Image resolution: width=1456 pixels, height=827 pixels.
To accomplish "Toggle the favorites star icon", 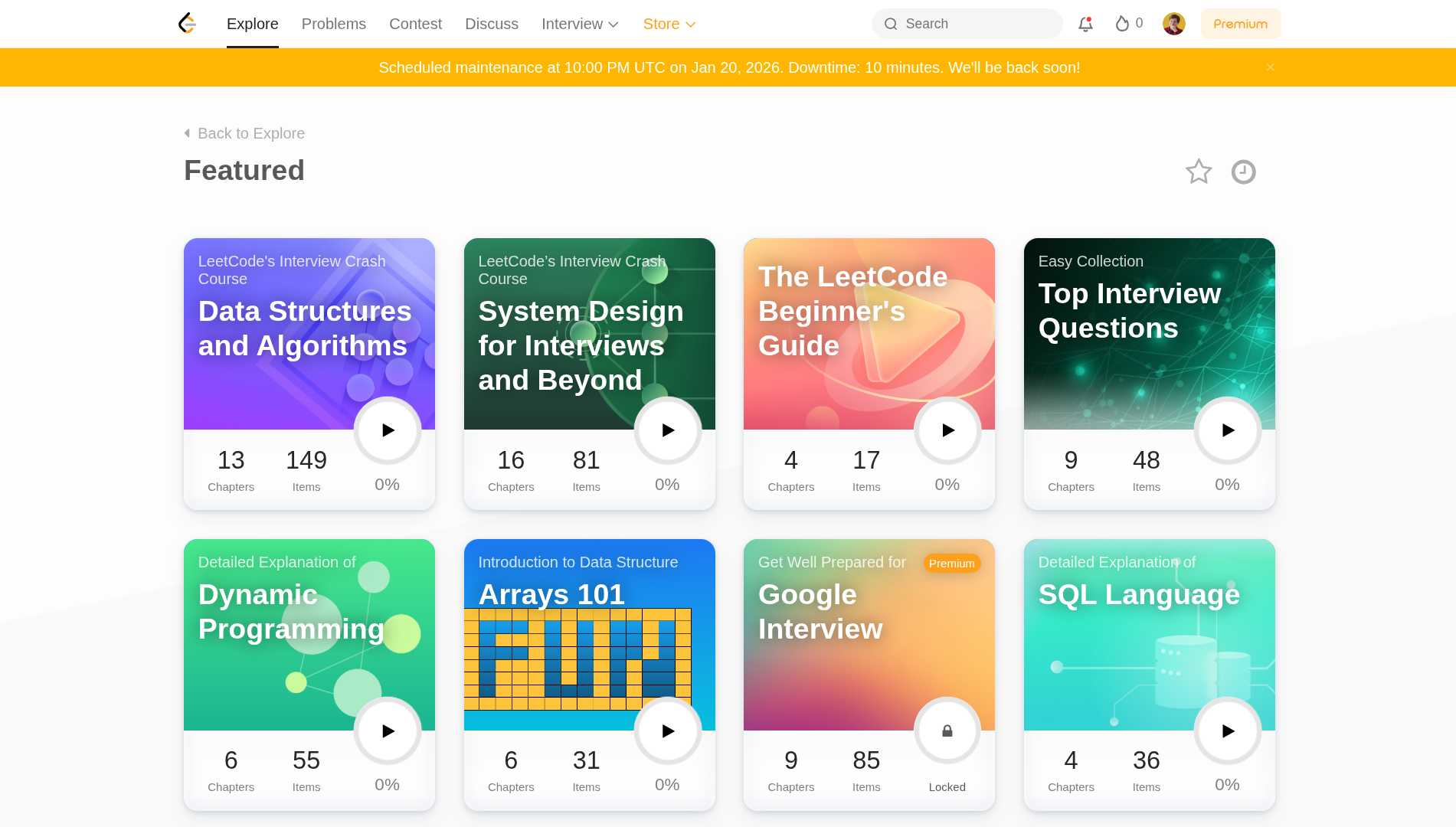I will tap(1199, 172).
